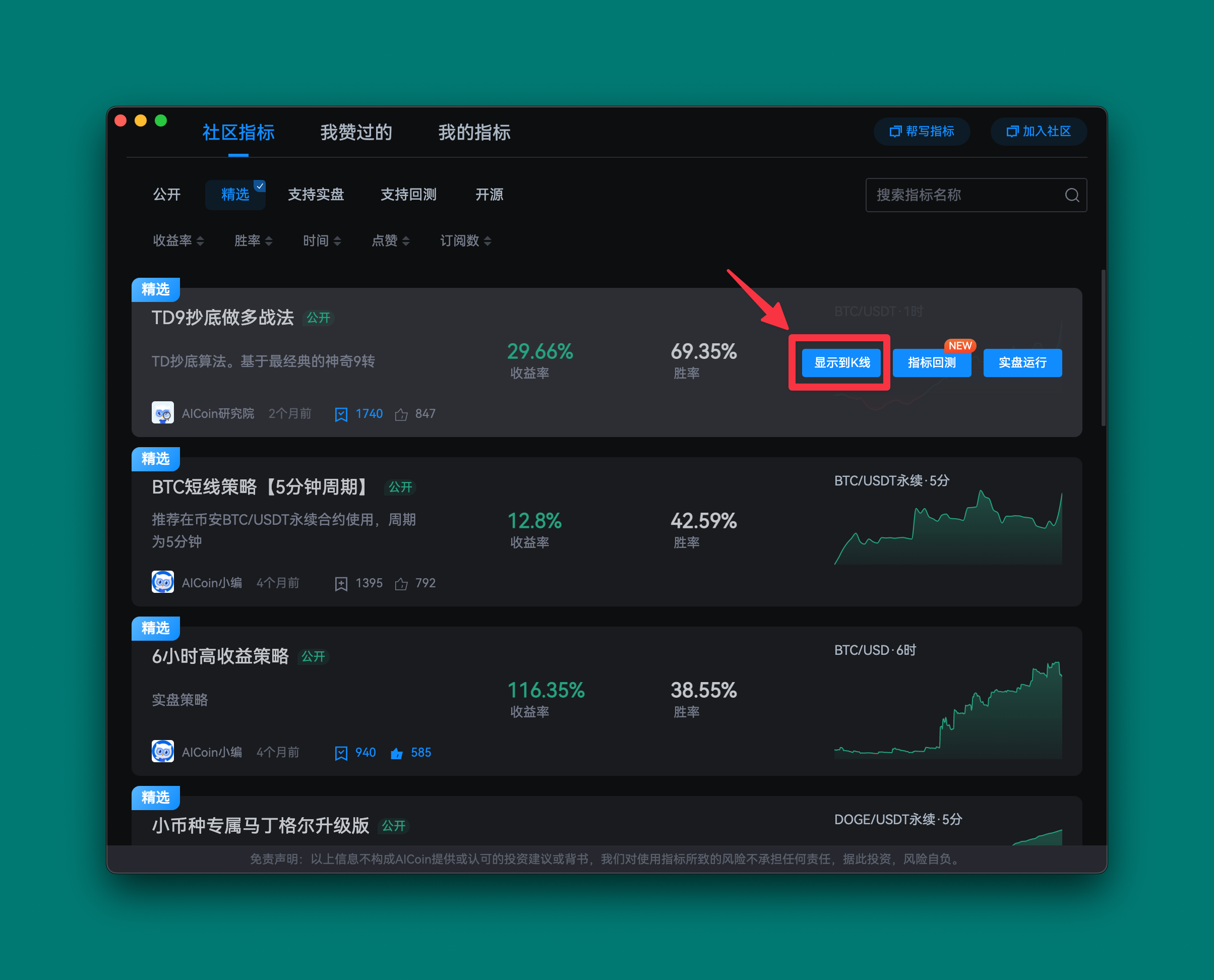Switch to the 我赞过的 tab

[356, 133]
